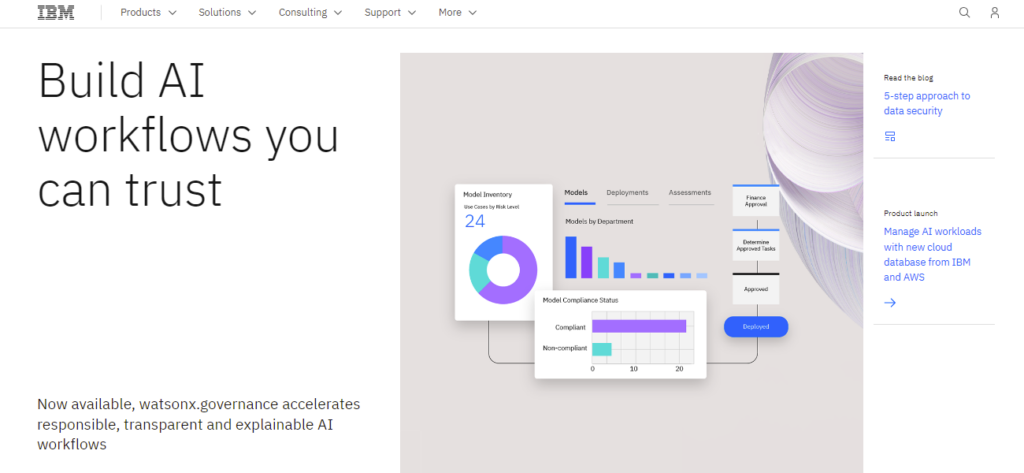
Task: Select the Deployments tab in illustration
Action: tap(627, 193)
